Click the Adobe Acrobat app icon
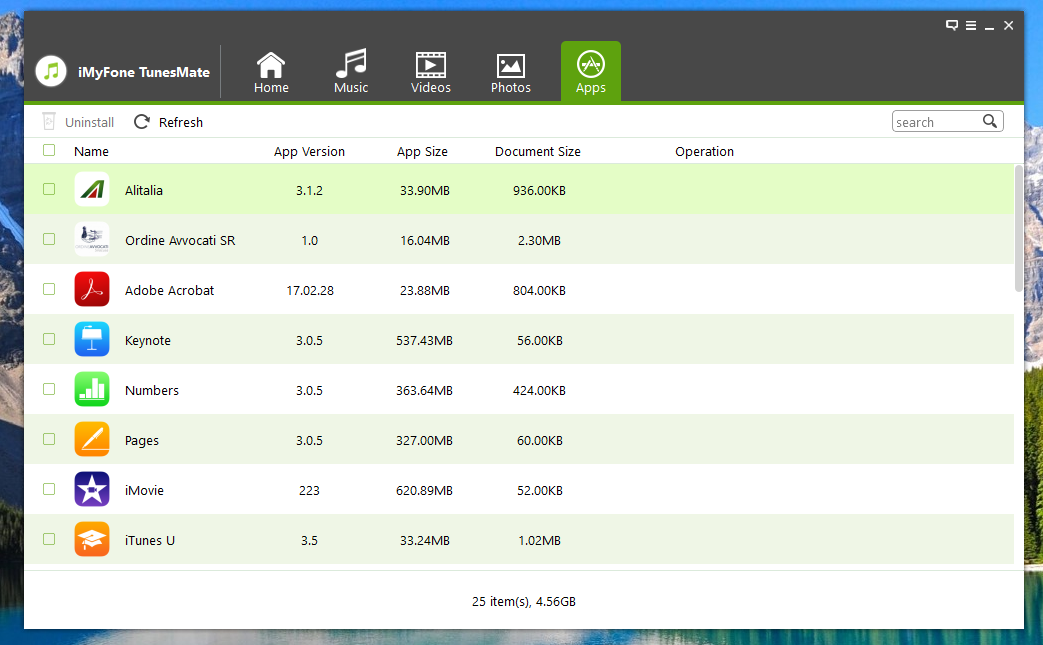The image size is (1043, 645). tap(92, 289)
